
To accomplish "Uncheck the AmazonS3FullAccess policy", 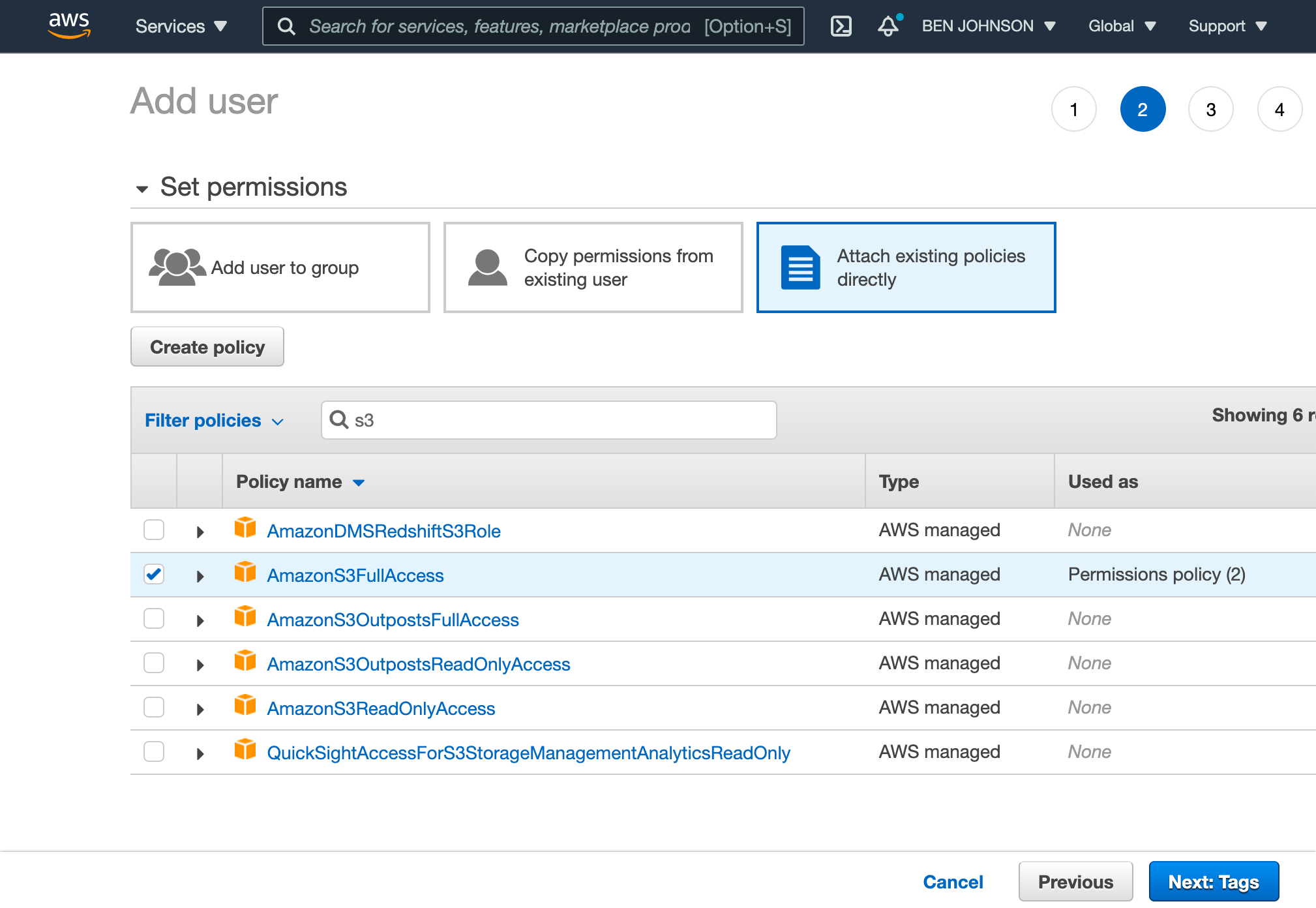I will click(153, 574).
